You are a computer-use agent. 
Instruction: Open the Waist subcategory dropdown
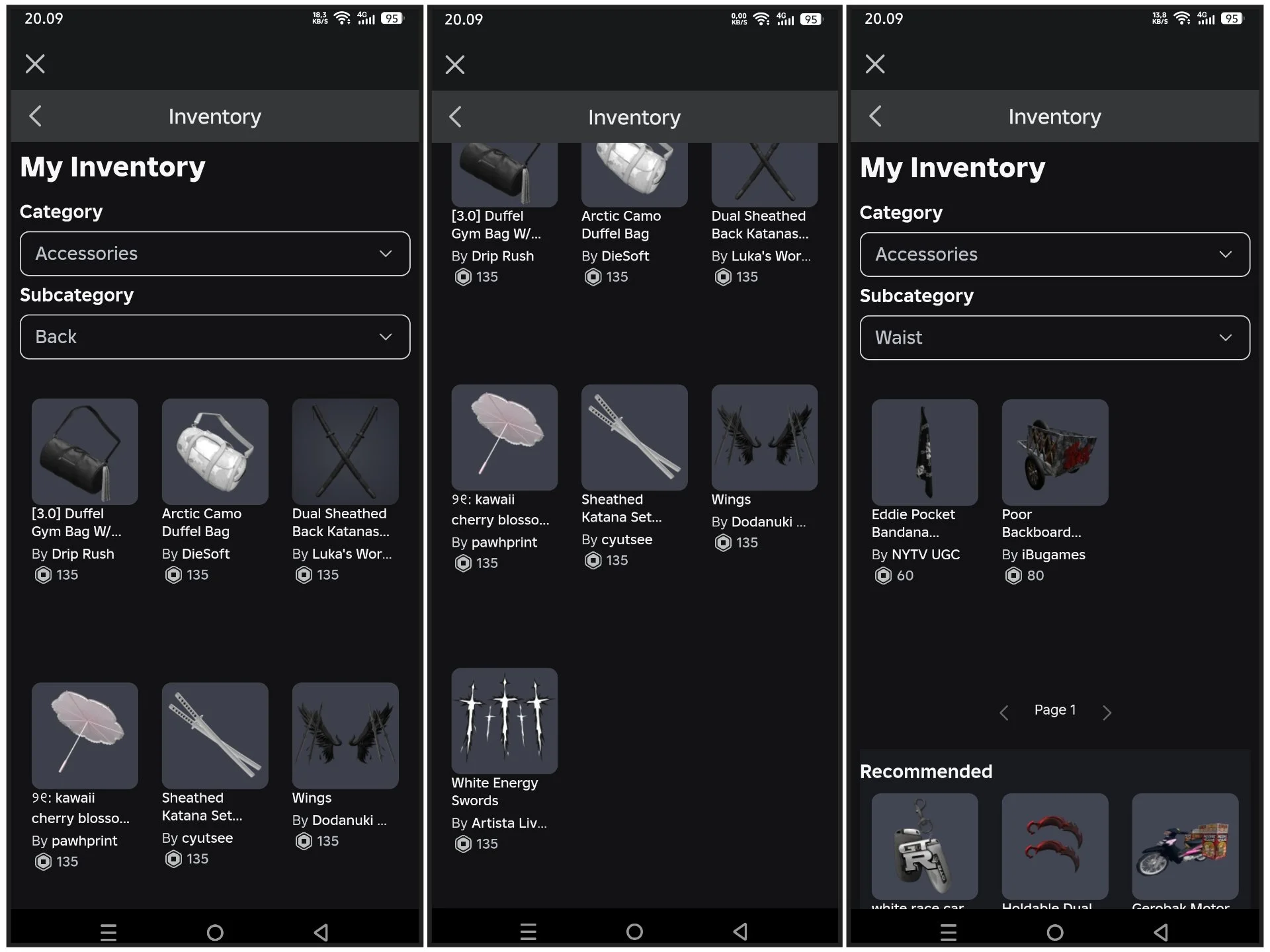click(x=1054, y=338)
